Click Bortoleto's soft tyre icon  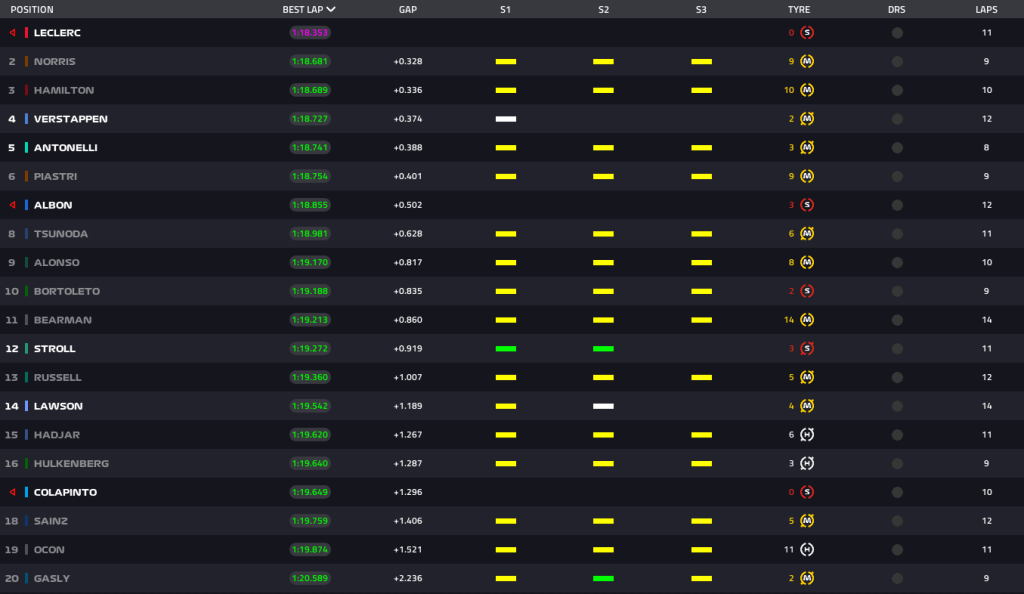pyautogui.click(x=807, y=291)
